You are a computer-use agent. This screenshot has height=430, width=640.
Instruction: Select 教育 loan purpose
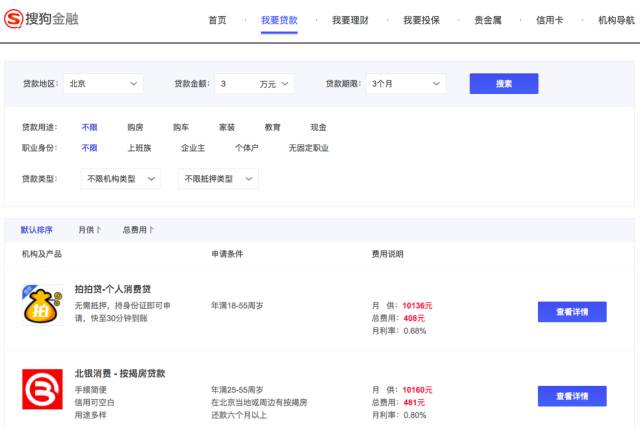point(273,127)
